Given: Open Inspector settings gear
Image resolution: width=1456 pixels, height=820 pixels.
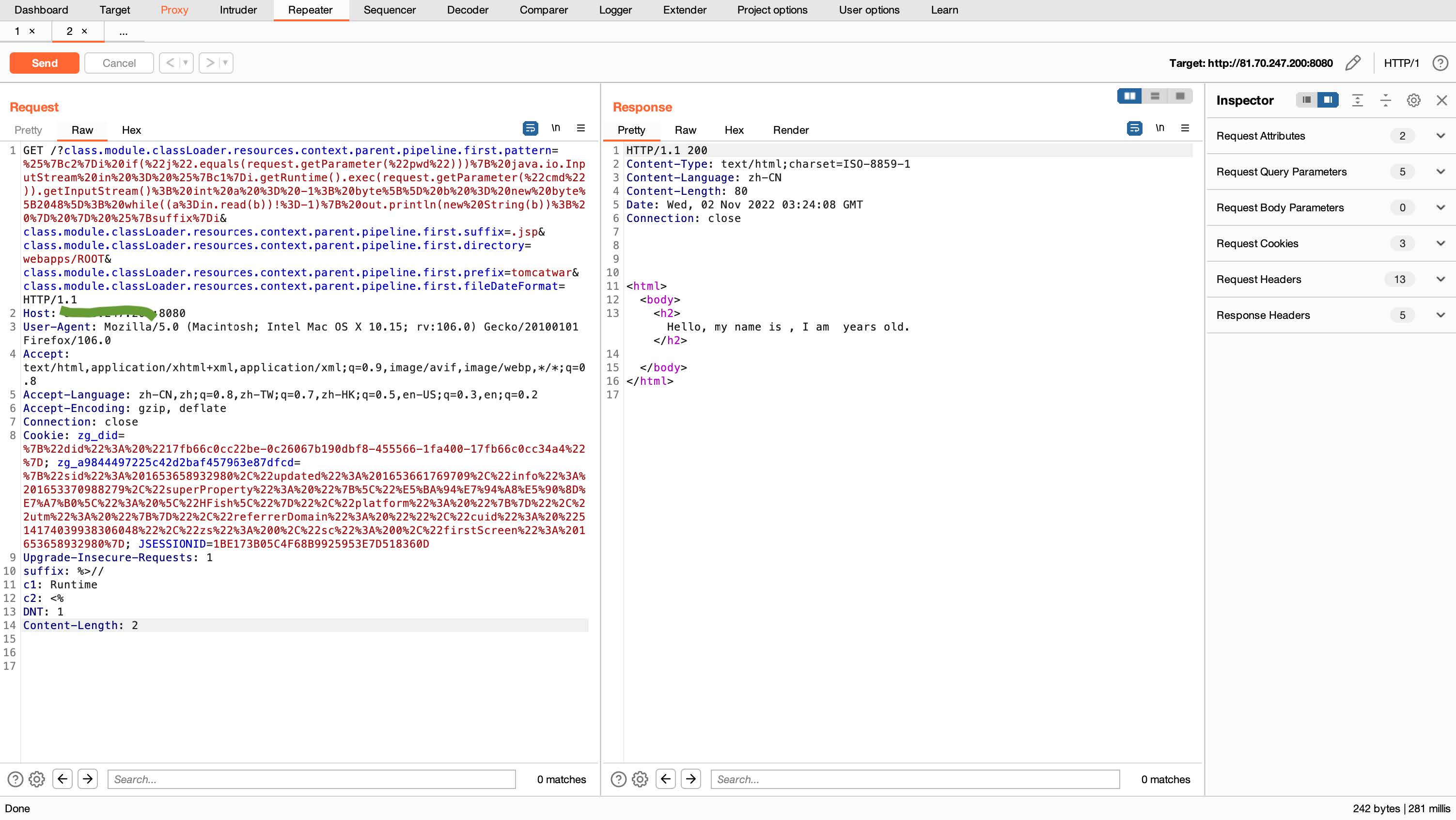Looking at the screenshot, I should point(1414,100).
